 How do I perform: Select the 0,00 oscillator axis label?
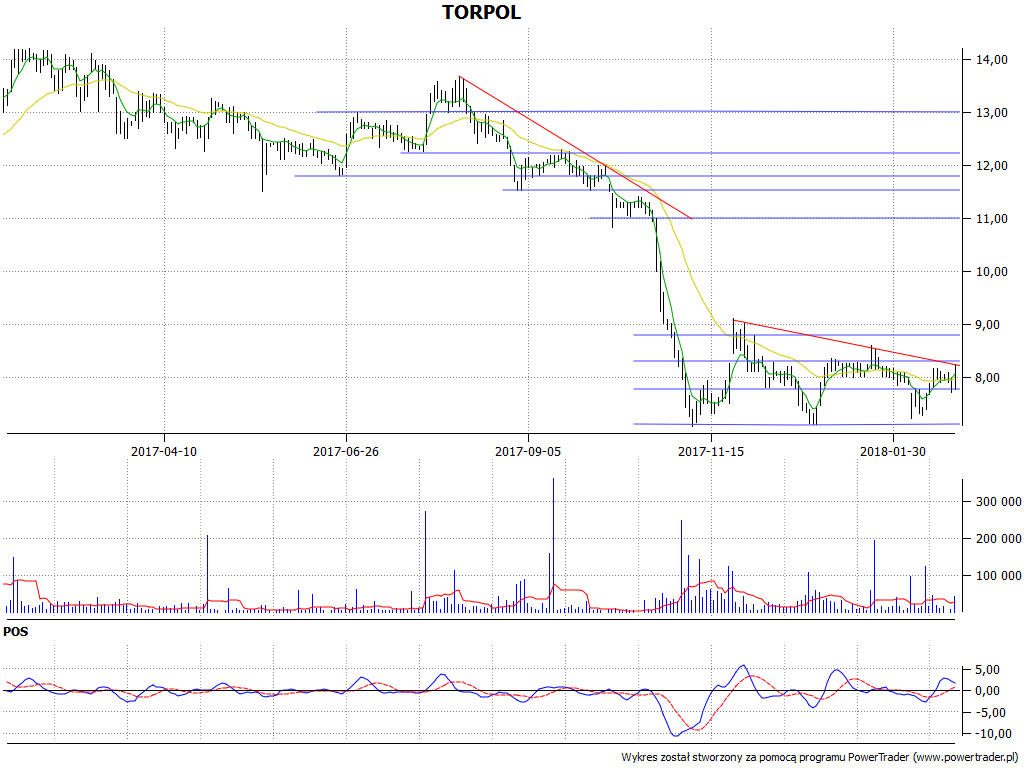tap(987, 691)
